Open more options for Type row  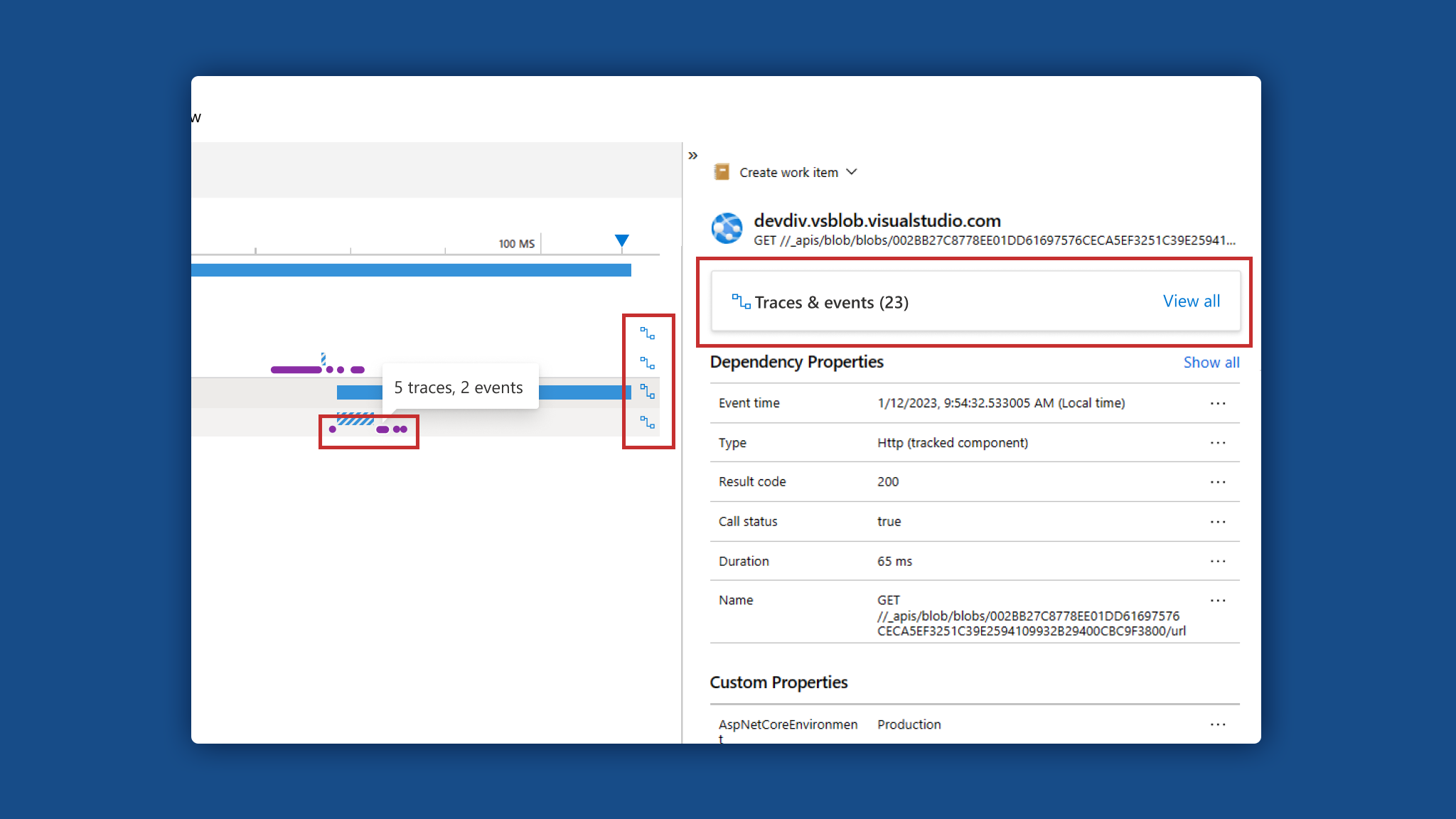pos(1218,443)
